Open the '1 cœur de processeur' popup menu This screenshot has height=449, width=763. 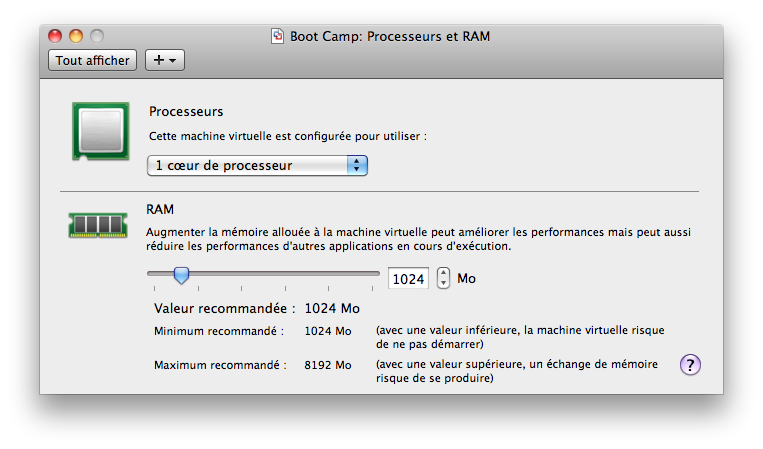[x=257, y=165]
